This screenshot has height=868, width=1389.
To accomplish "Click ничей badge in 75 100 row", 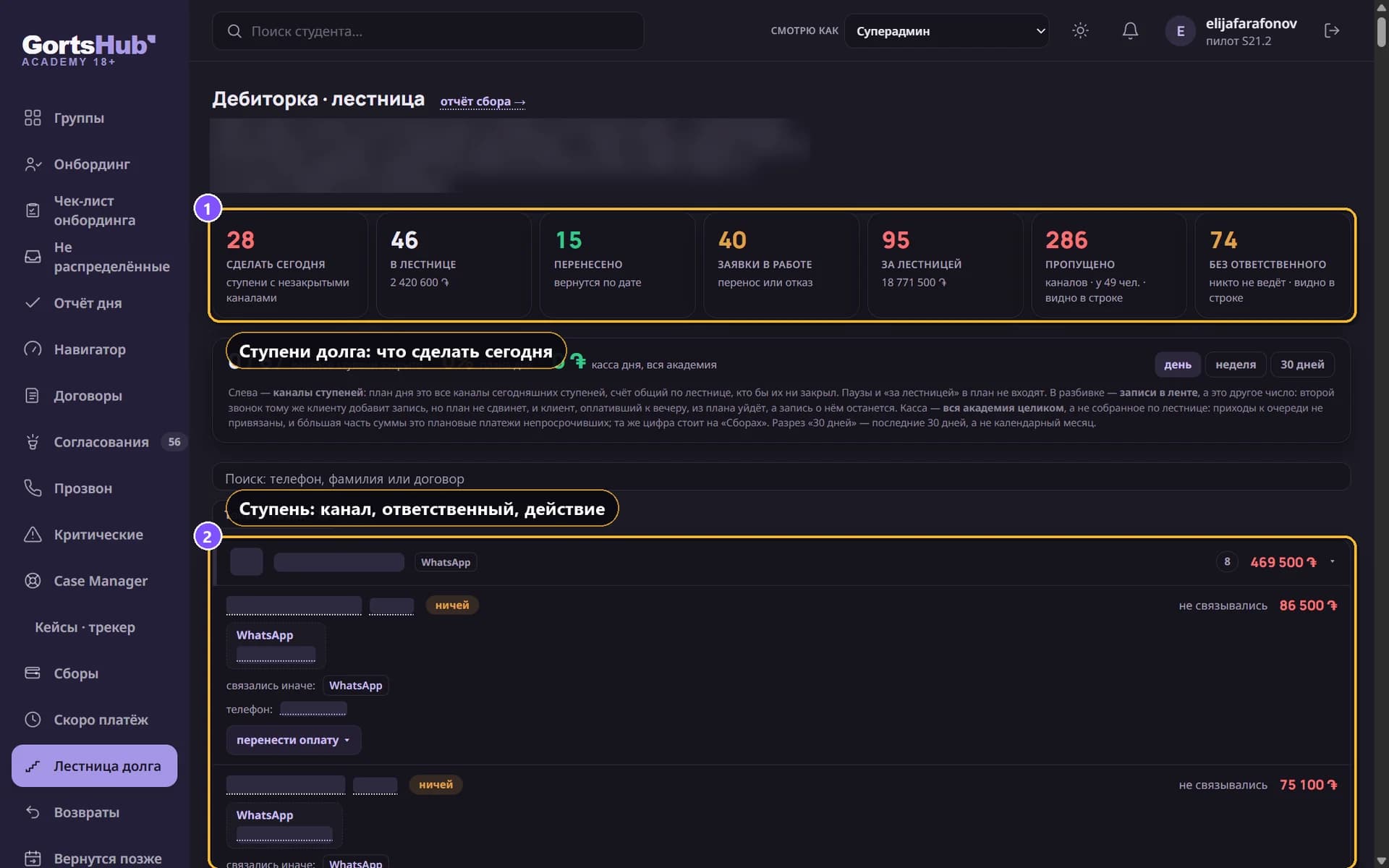I will (436, 784).
